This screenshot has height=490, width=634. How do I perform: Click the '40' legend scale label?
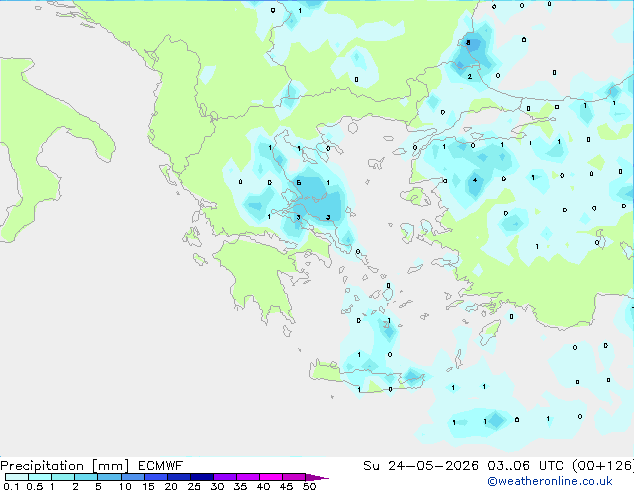[x=264, y=486]
